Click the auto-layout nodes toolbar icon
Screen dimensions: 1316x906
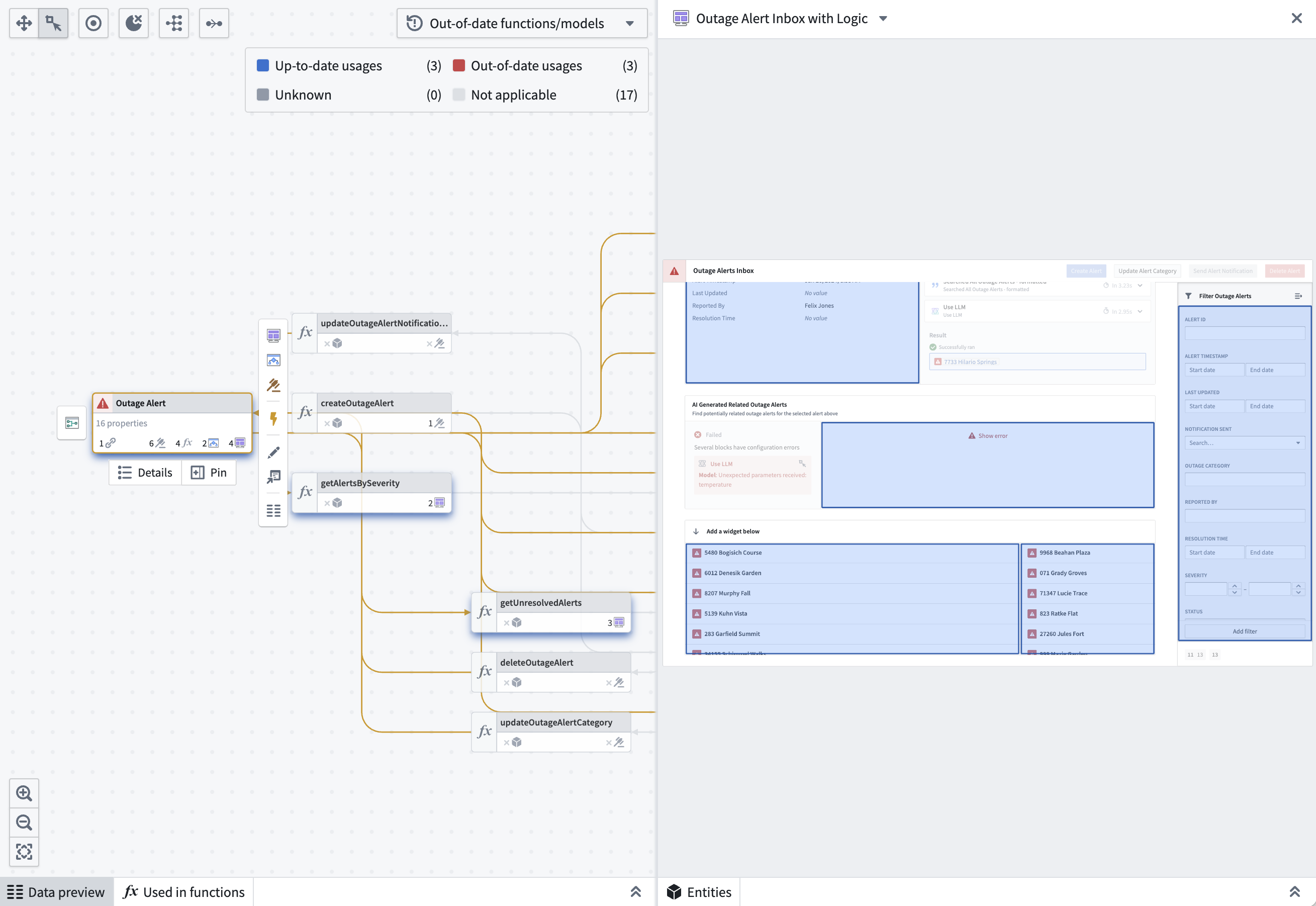pyautogui.click(x=173, y=23)
